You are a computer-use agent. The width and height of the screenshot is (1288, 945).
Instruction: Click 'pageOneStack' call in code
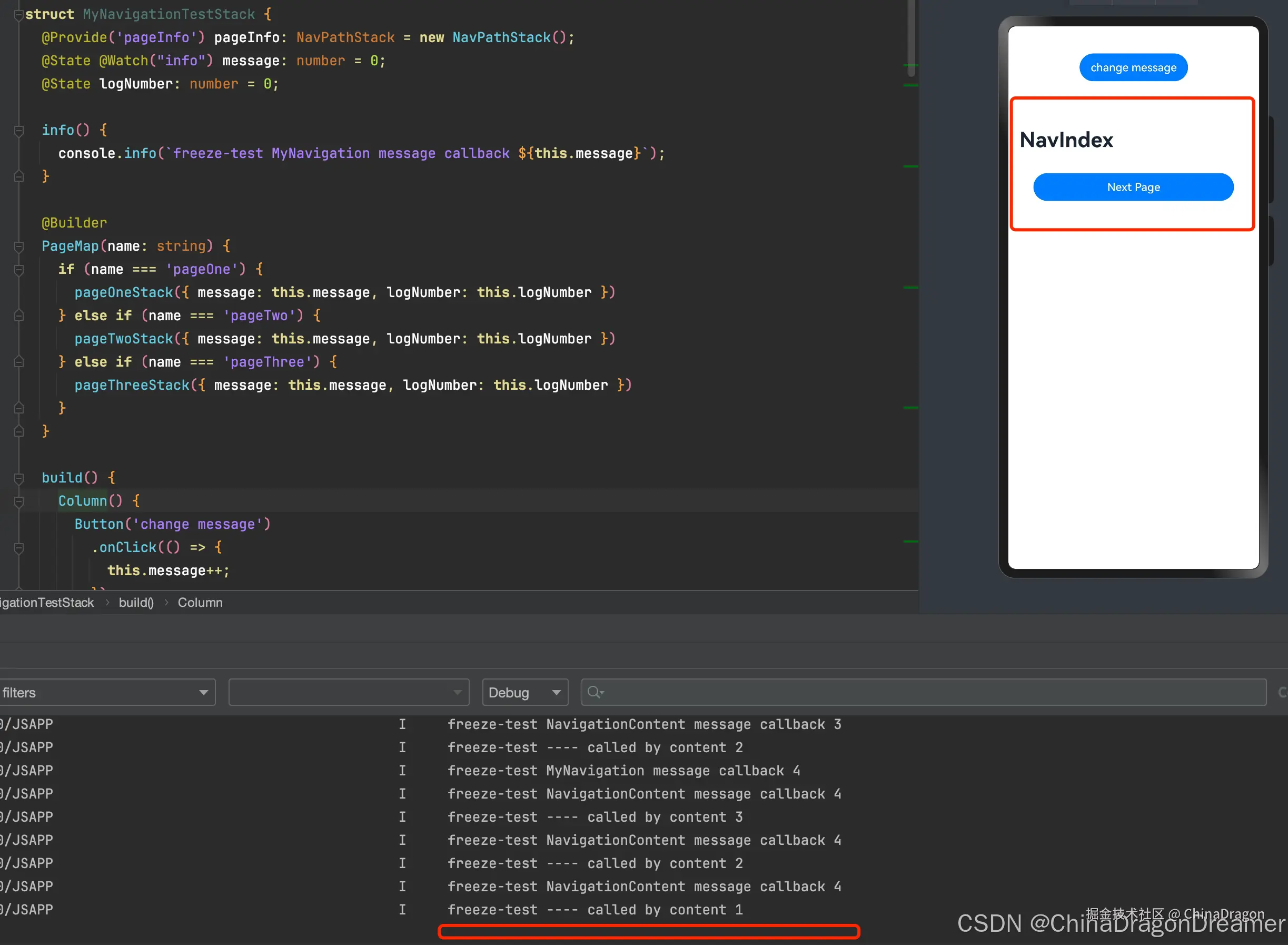pos(124,292)
